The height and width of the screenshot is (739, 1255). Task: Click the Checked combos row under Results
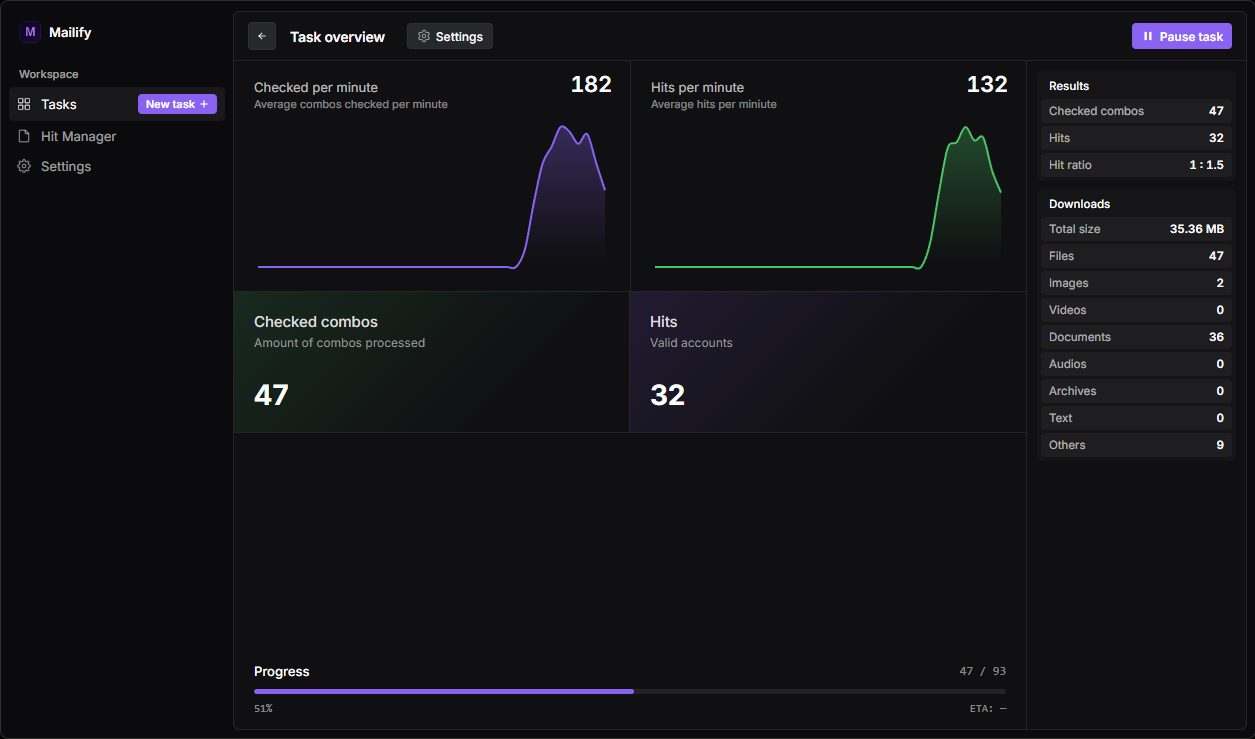1136,110
